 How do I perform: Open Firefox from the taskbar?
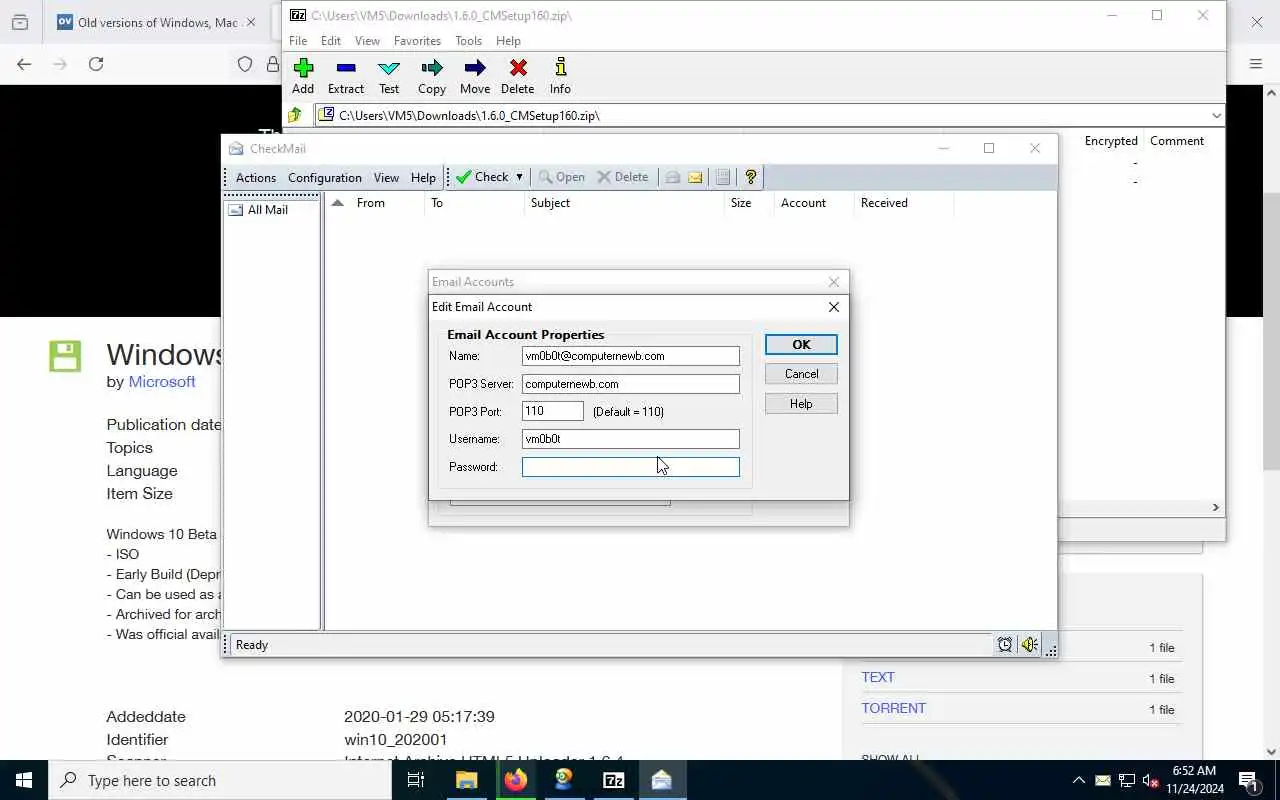click(x=516, y=780)
